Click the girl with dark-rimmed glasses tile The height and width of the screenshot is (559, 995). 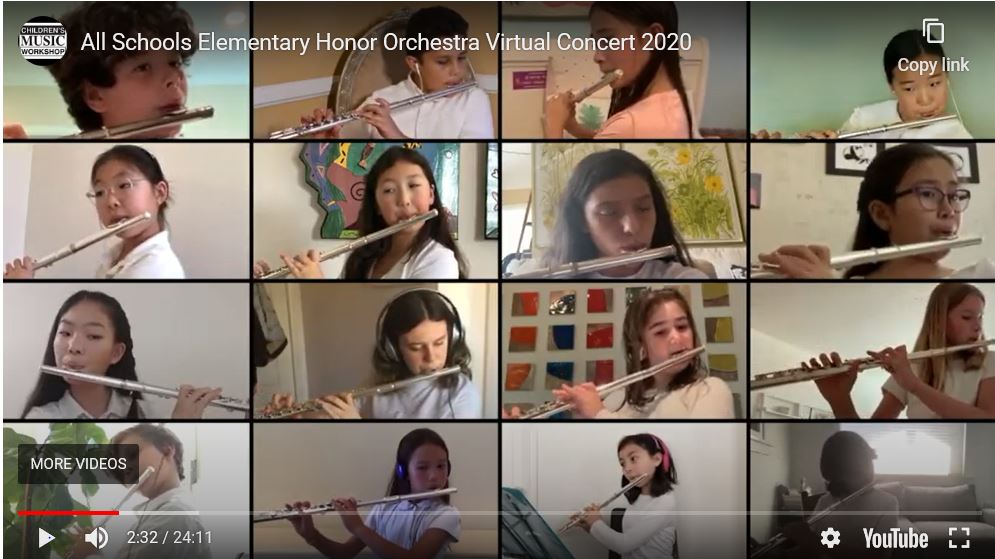click(x=873, y=211)
